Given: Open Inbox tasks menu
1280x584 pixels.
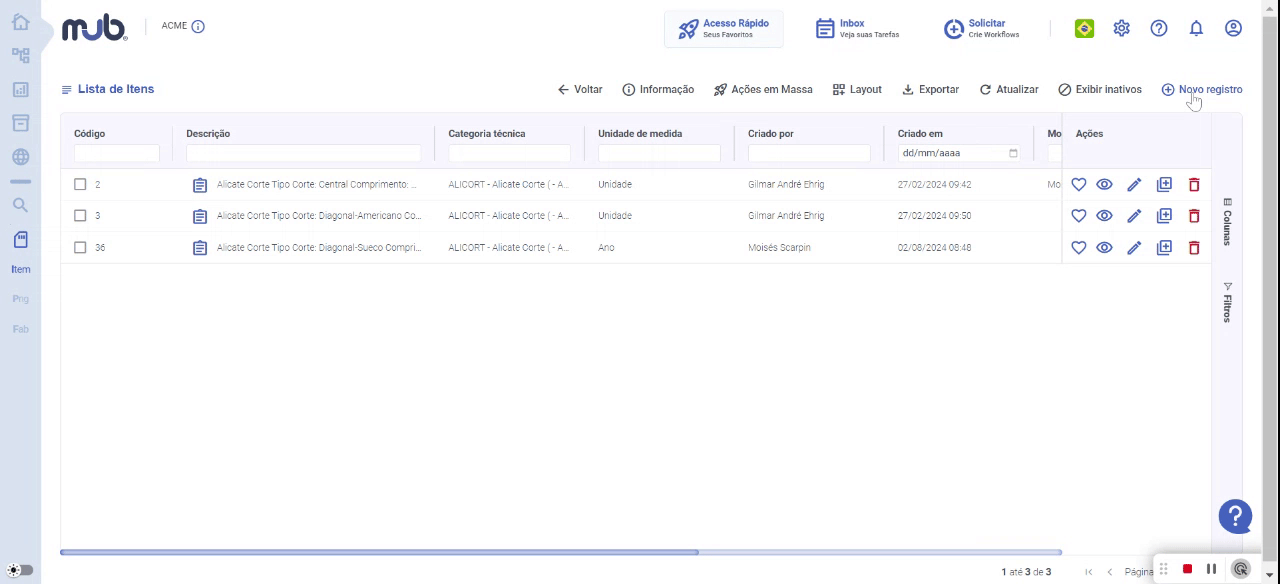Looking at the screenshot, I should (857, 28).
